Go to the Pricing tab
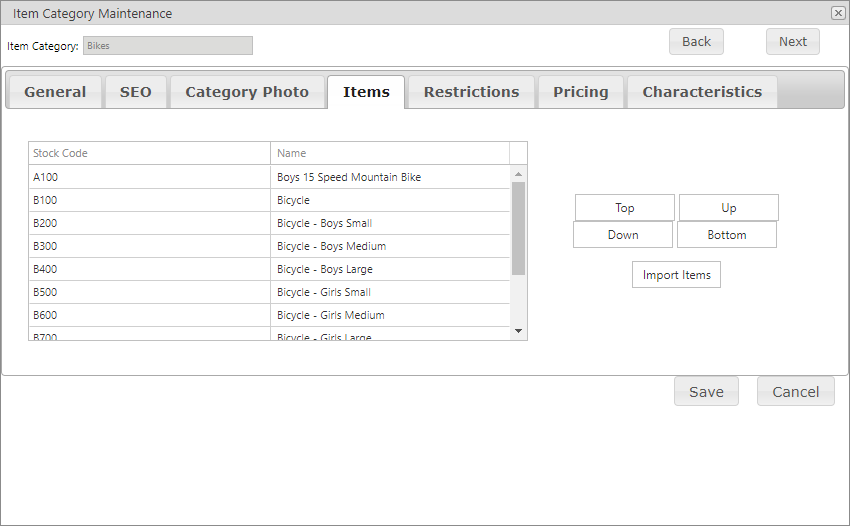This screenshot has height=526, width=850. click(581, 92)
